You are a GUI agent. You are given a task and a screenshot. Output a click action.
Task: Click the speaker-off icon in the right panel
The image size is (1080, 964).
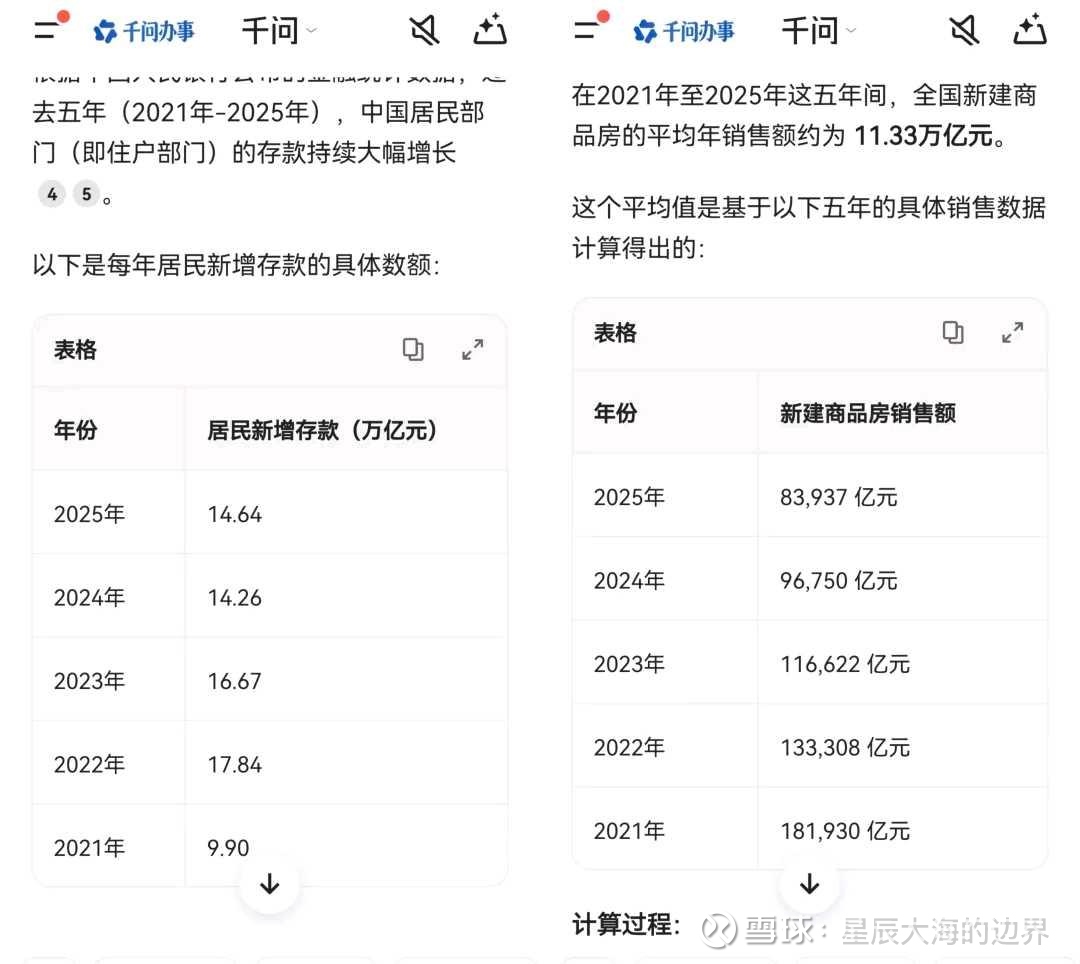(x=964, y=30)
